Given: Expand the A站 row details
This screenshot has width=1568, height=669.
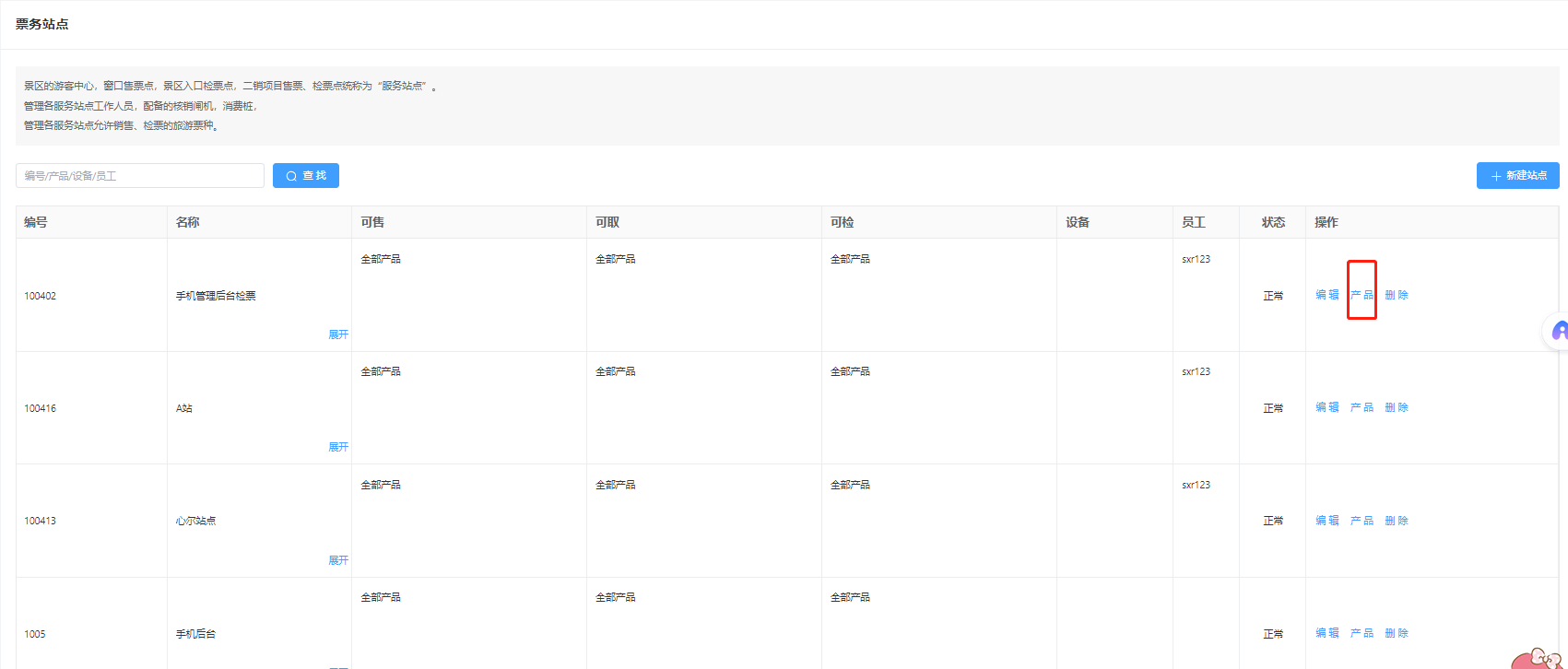Looking at the screenshot, I should pos(338,447).
